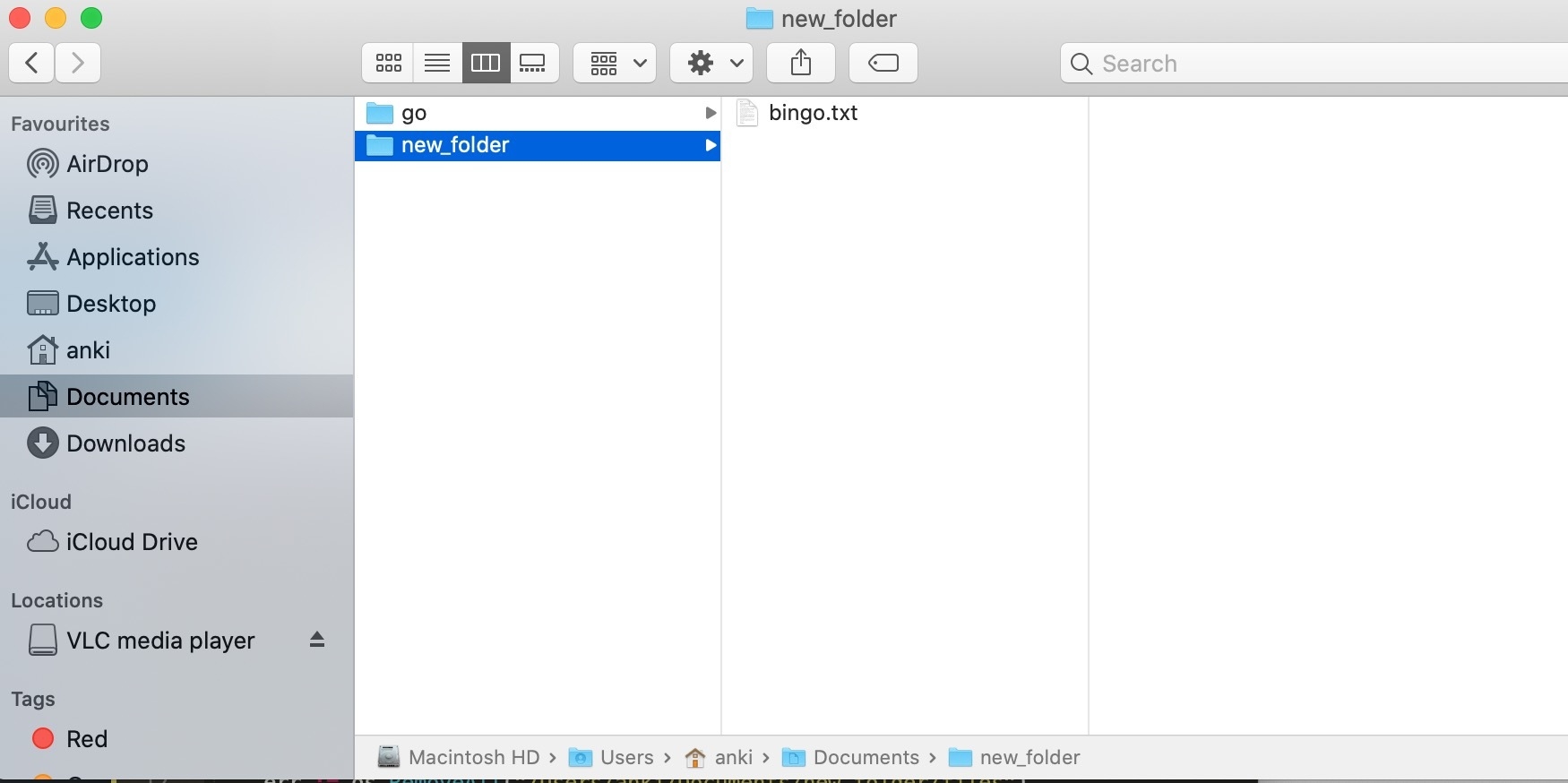
Task: Click the bingo.txt document icon
Action: click(747, 113)
